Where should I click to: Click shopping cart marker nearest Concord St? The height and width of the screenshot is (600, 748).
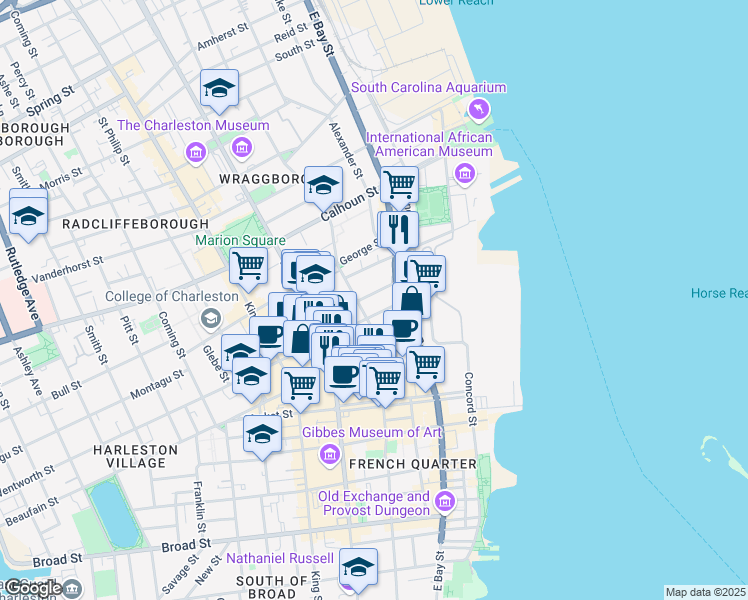click(x=426, y=368)
